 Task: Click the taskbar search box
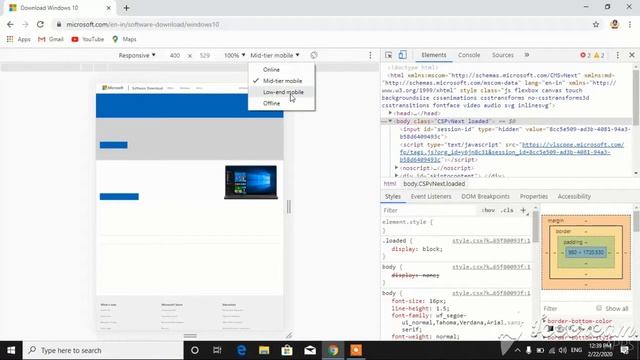pos(103,350)
